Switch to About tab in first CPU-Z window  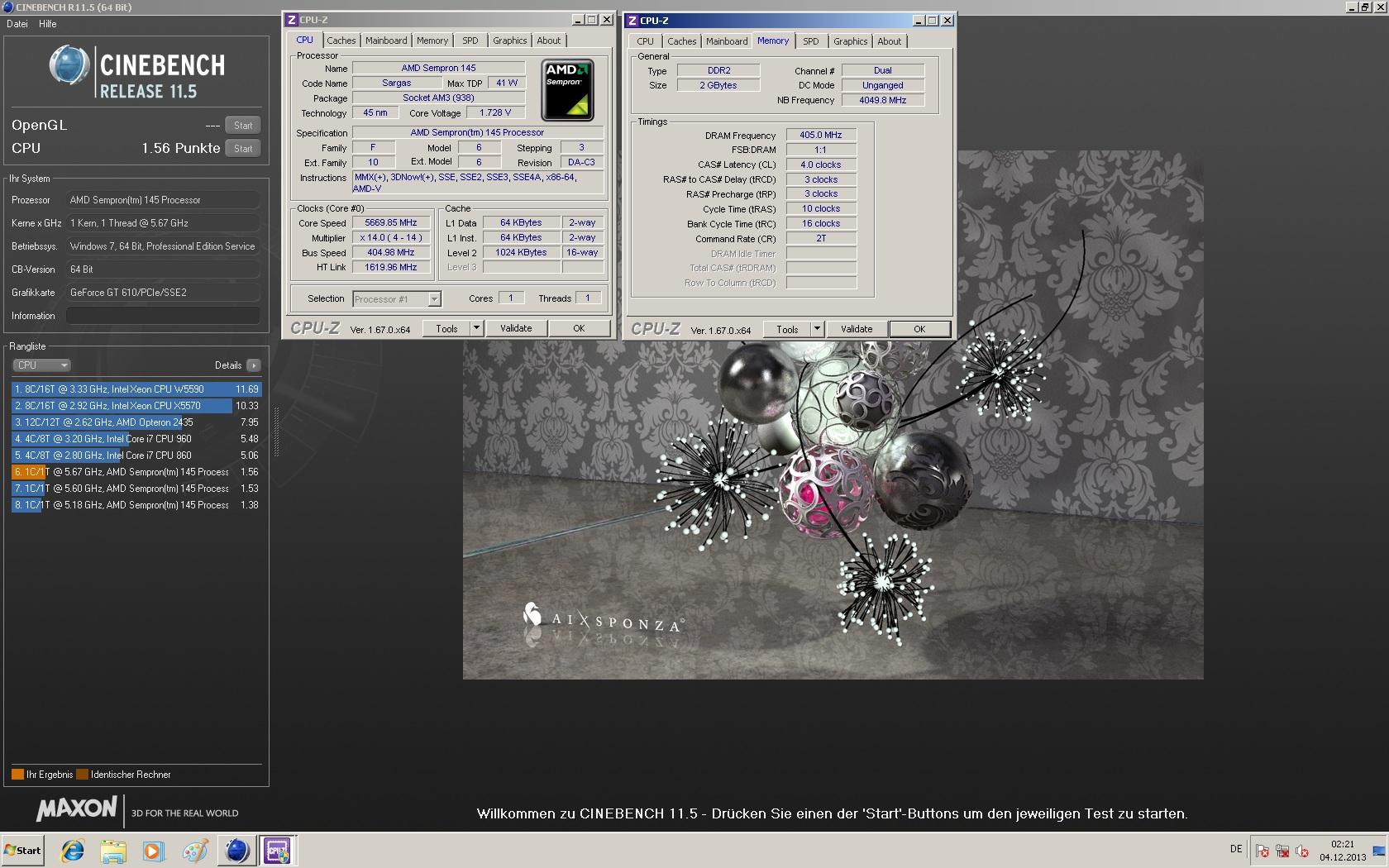tap(549, 41)
